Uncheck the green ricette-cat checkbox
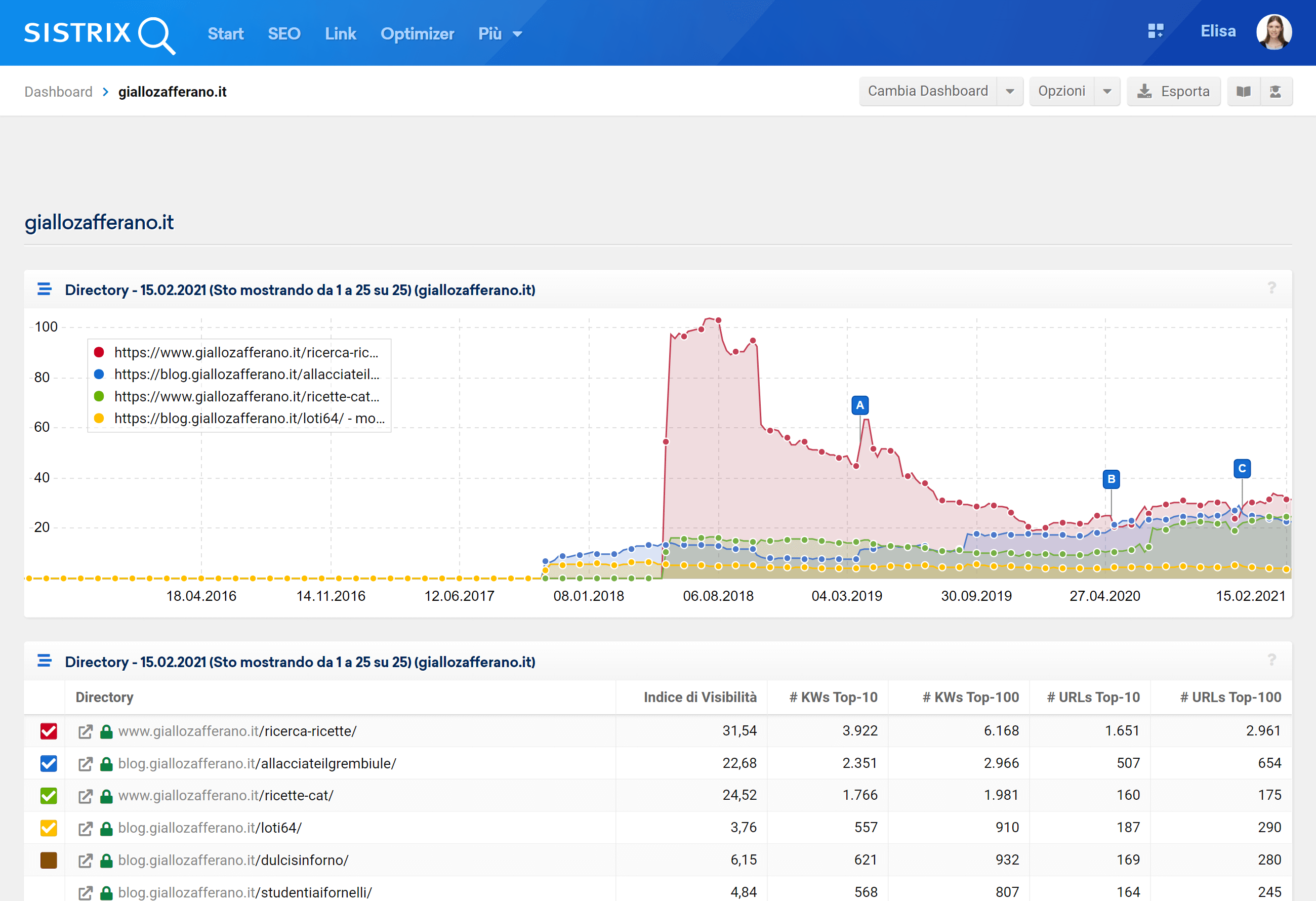 (x=49, y=796)
